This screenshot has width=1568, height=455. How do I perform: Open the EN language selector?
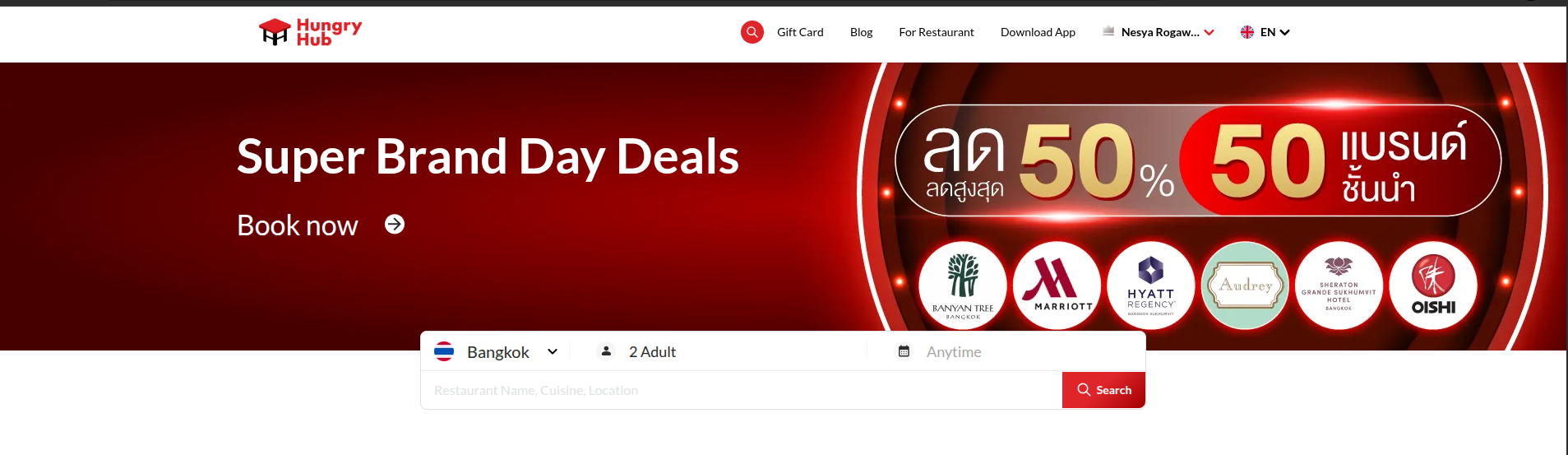pos(1265,32)
